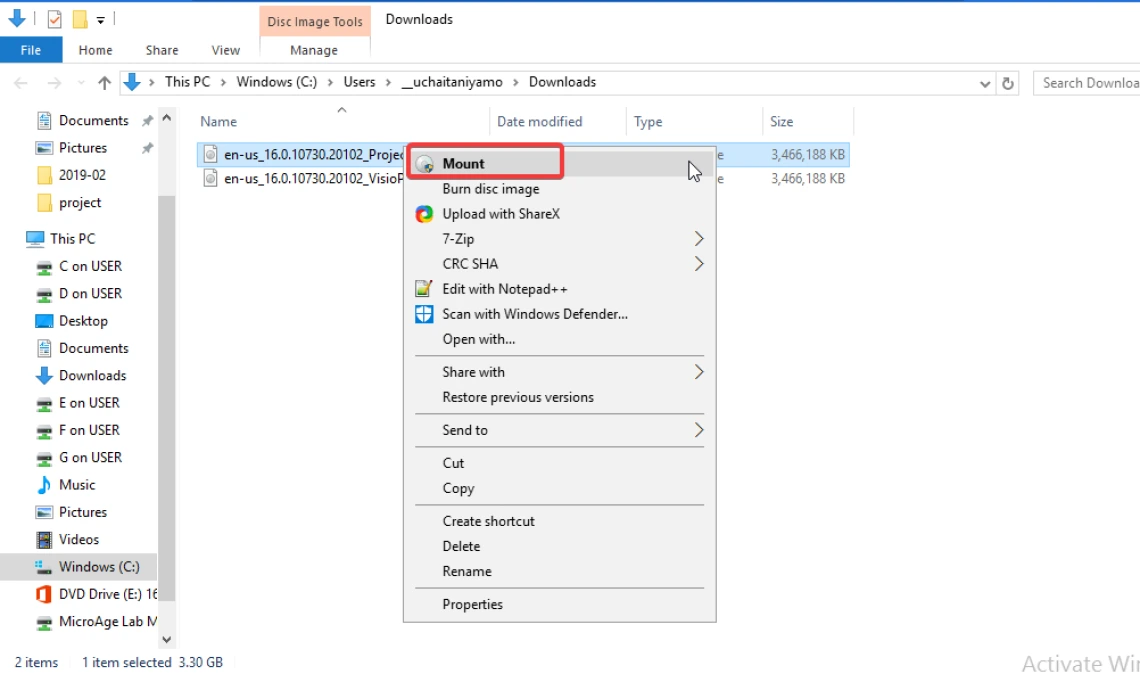The height and width of the screenshot is (674, 1140).
Task: Click the This PC monitor icon
Action: [x=35, y=238]
